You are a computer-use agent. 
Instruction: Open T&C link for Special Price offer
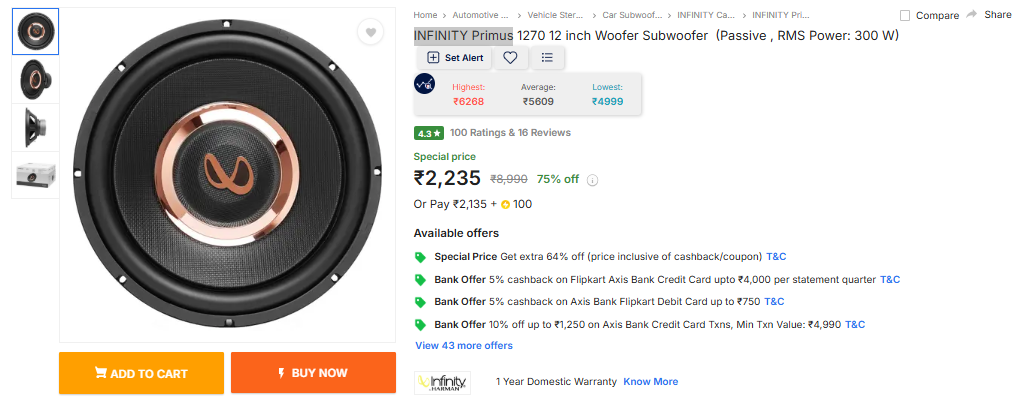point(776,257)
